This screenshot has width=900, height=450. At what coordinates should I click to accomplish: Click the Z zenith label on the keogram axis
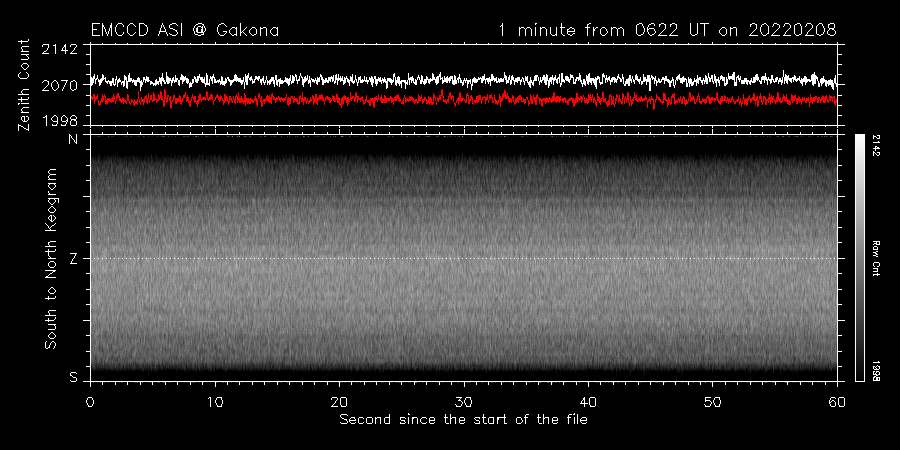click(x=73, y=259)
